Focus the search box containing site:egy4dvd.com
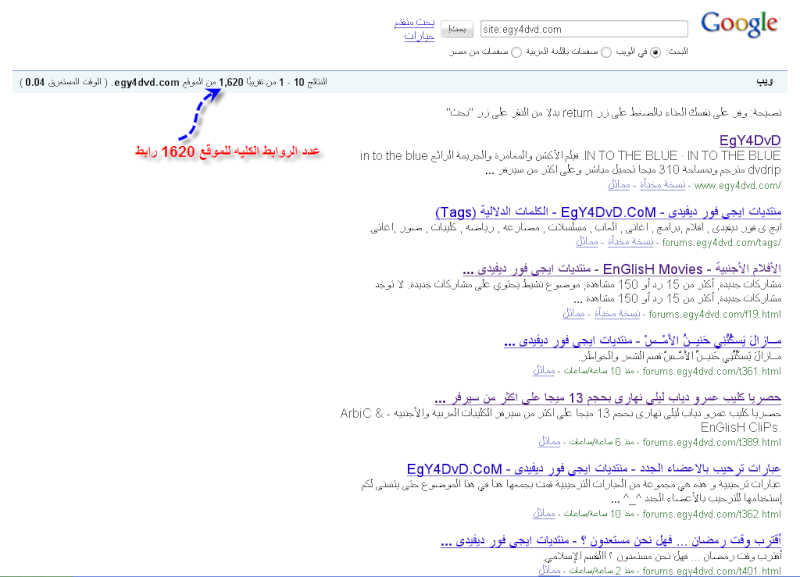Image resolution: width=800 pixels, height=577 pixels. (584, 29)
